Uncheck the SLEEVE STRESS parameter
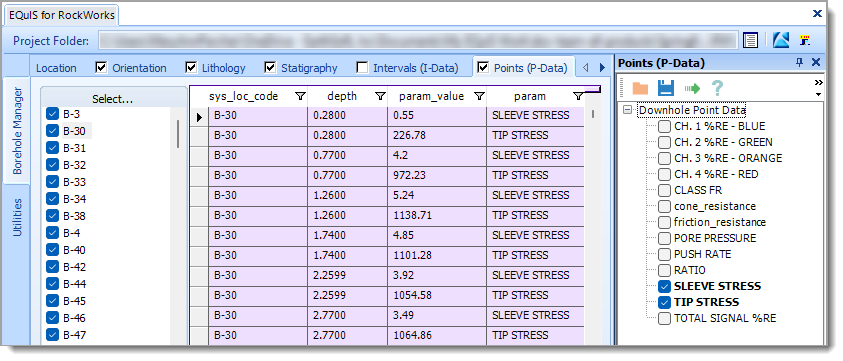Image resolution: width=843 pixels, height=361 pixels. coord(665,286)
